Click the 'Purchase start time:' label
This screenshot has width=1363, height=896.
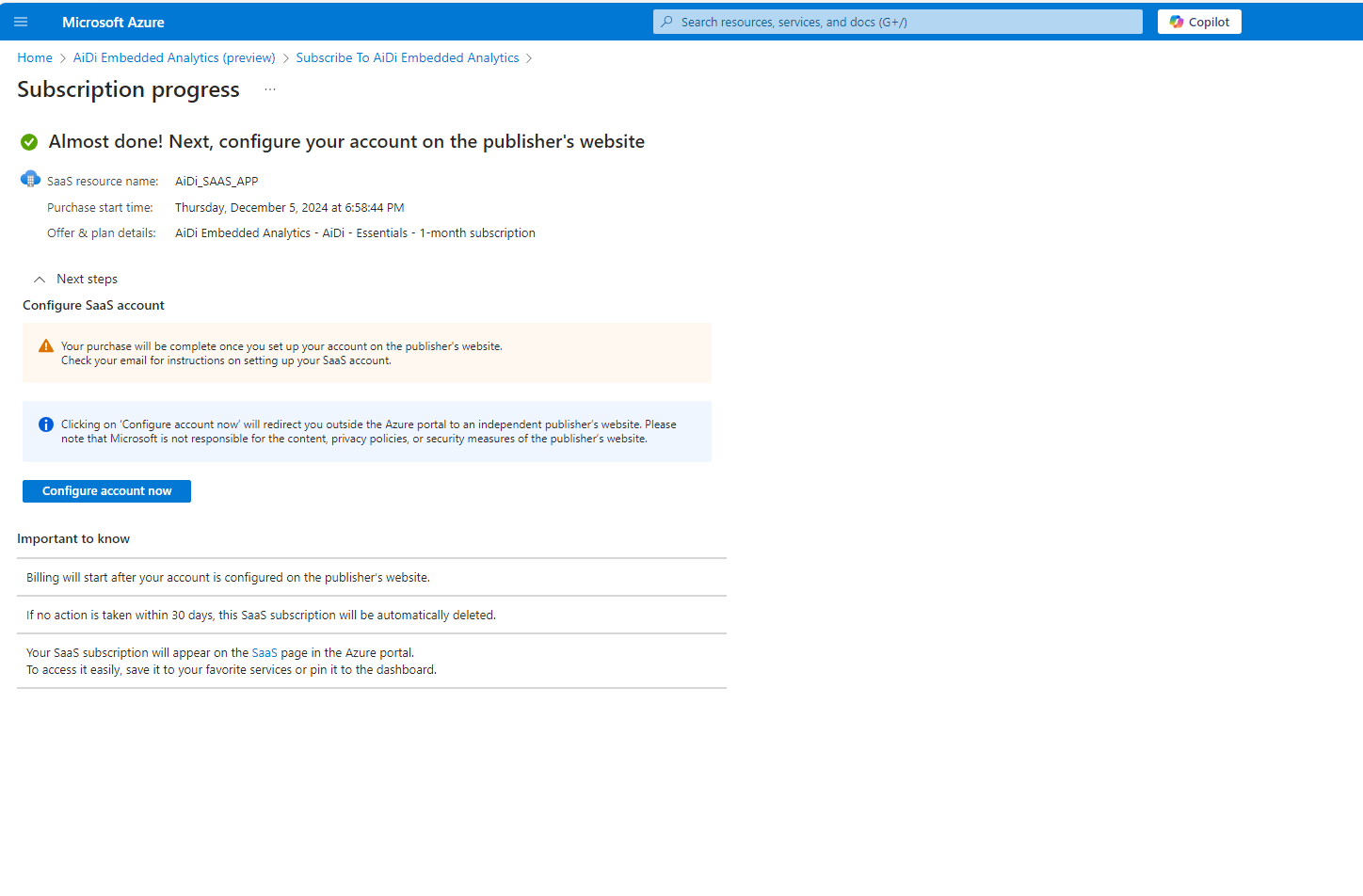point(100,207)
